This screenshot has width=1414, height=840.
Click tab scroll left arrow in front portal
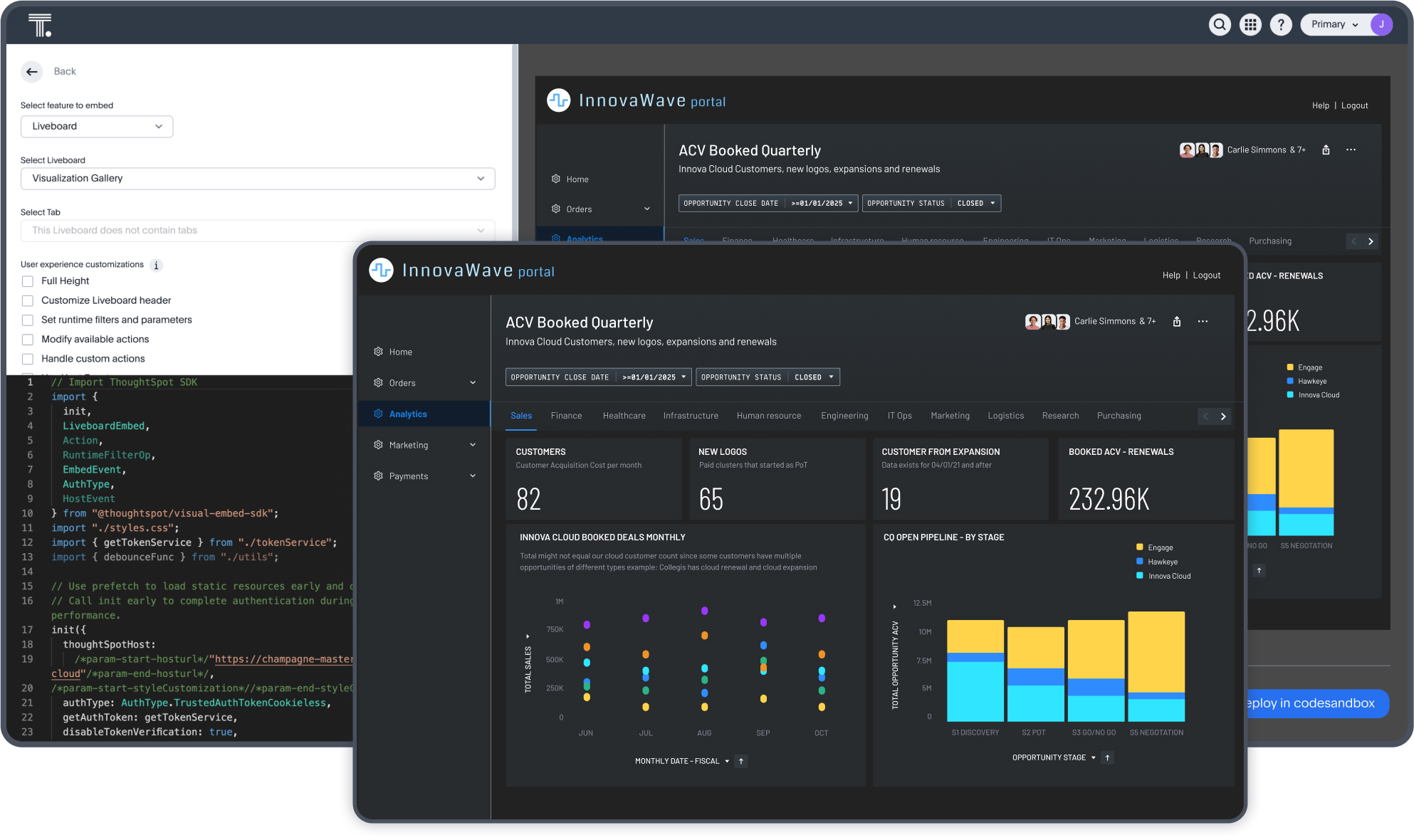click(x=1206, y=416)
